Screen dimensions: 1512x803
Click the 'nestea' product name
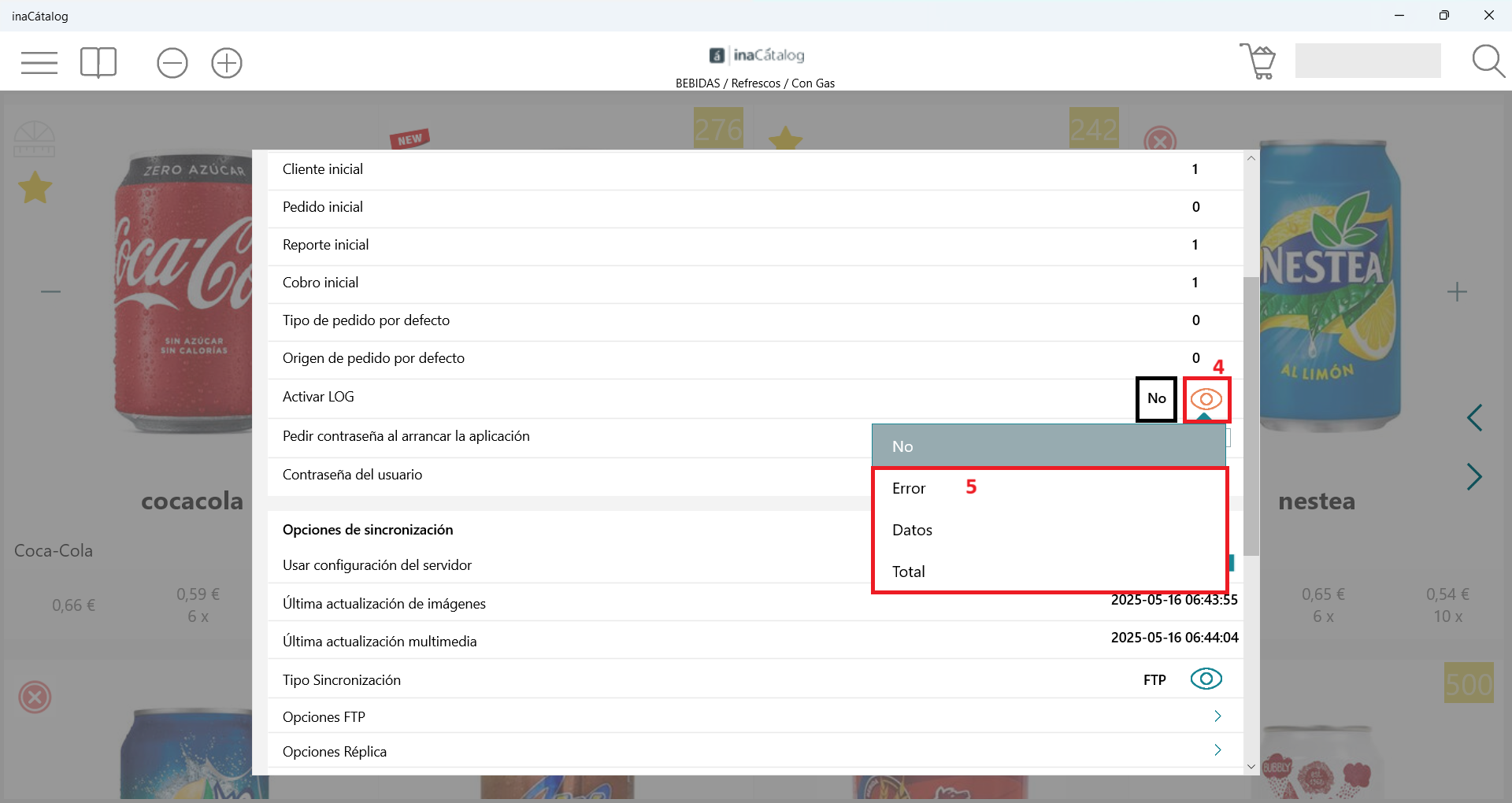coord(1317,501)
